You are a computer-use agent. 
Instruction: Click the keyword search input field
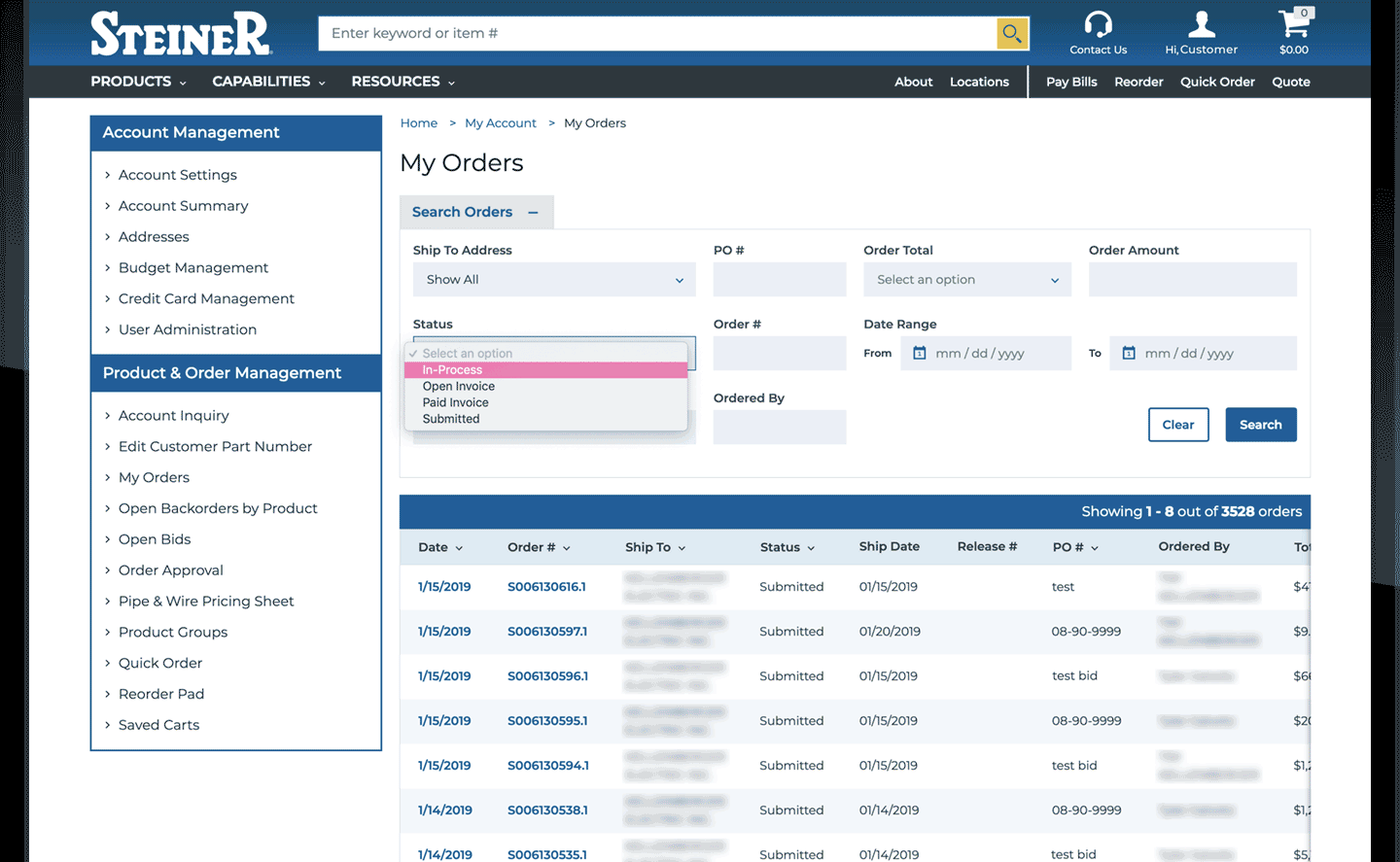[657, 34]
